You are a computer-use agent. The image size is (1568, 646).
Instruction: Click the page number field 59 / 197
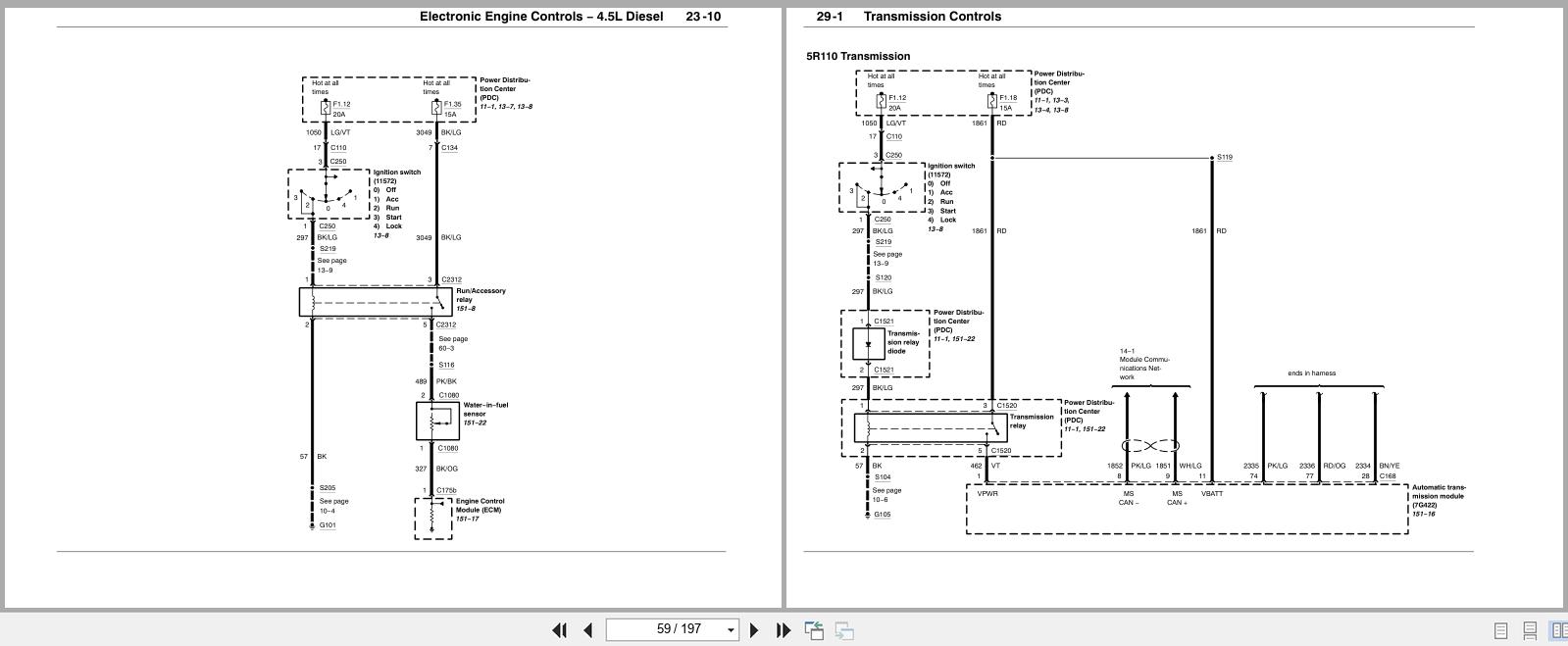(672, 629)
